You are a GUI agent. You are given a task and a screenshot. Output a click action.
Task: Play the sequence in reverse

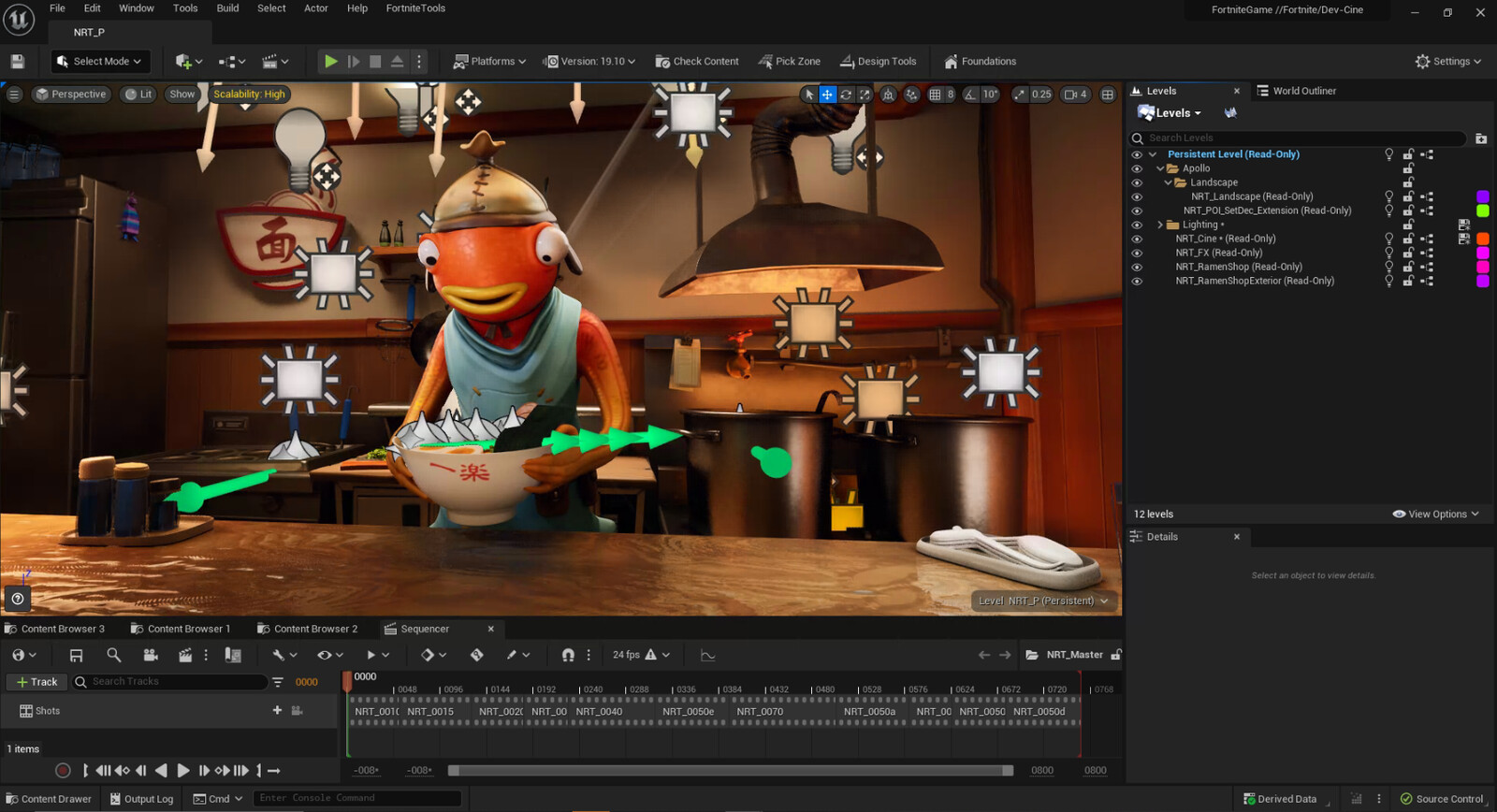[161, 771]
